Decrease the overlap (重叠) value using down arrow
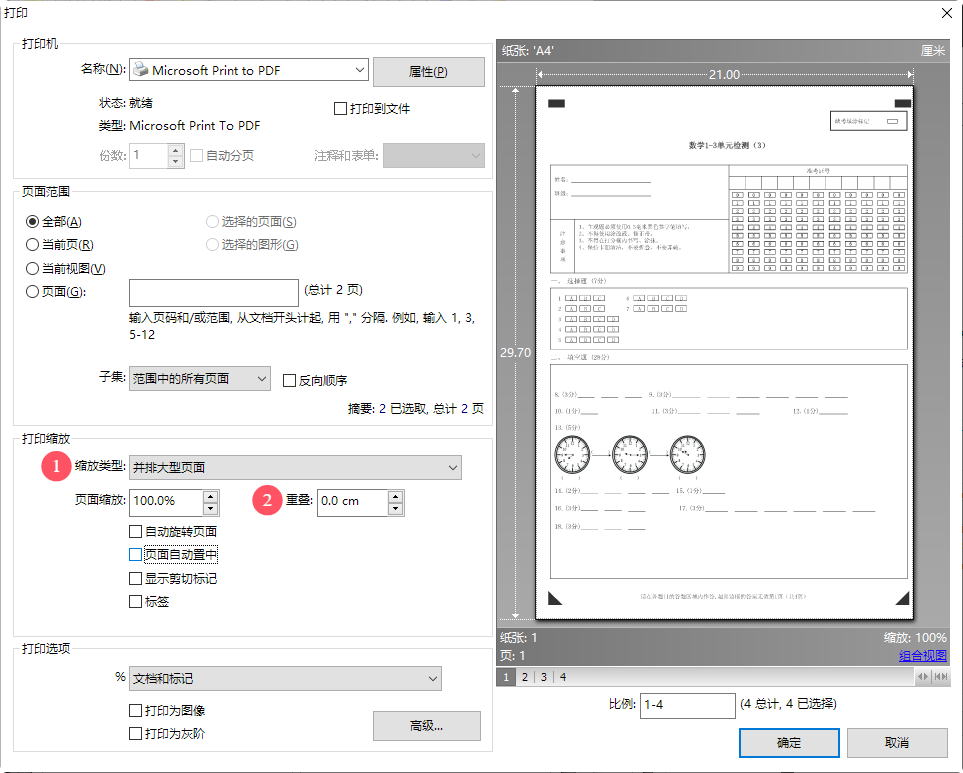The height and width of the screenshot is (773, 963). click(x=396, y=508)
